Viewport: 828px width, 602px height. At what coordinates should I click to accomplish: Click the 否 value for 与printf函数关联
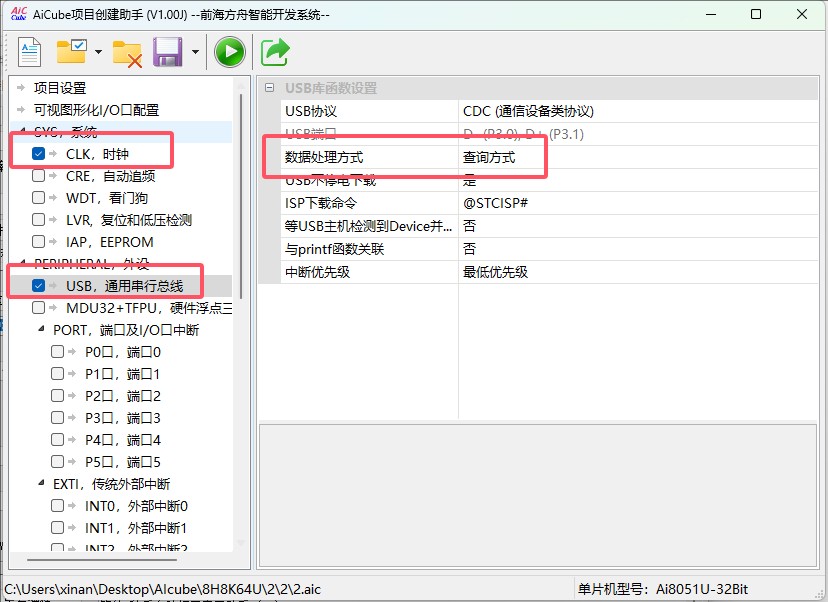tap(469, 249)
